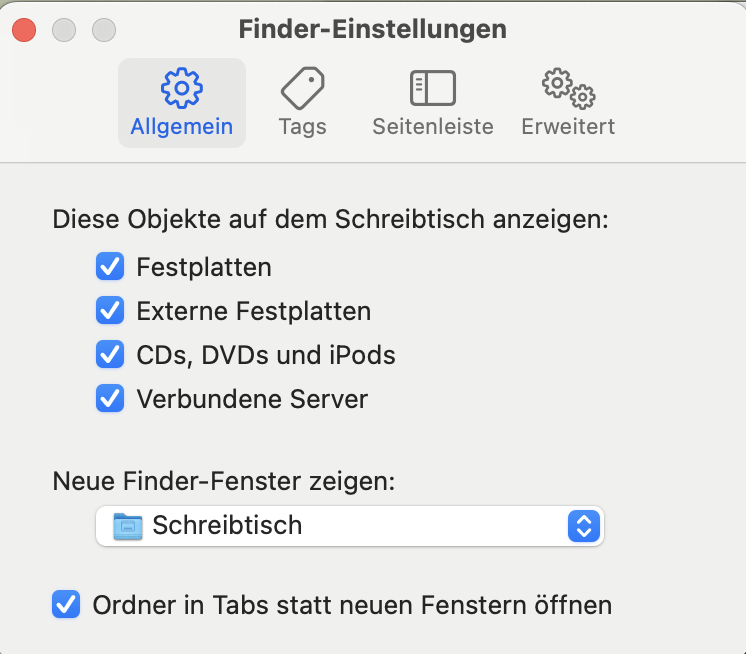Switch to the Seitenleiste tab label
Image resolution: width=746 pixels, height=654 pixels.
[x=432, y=127]
